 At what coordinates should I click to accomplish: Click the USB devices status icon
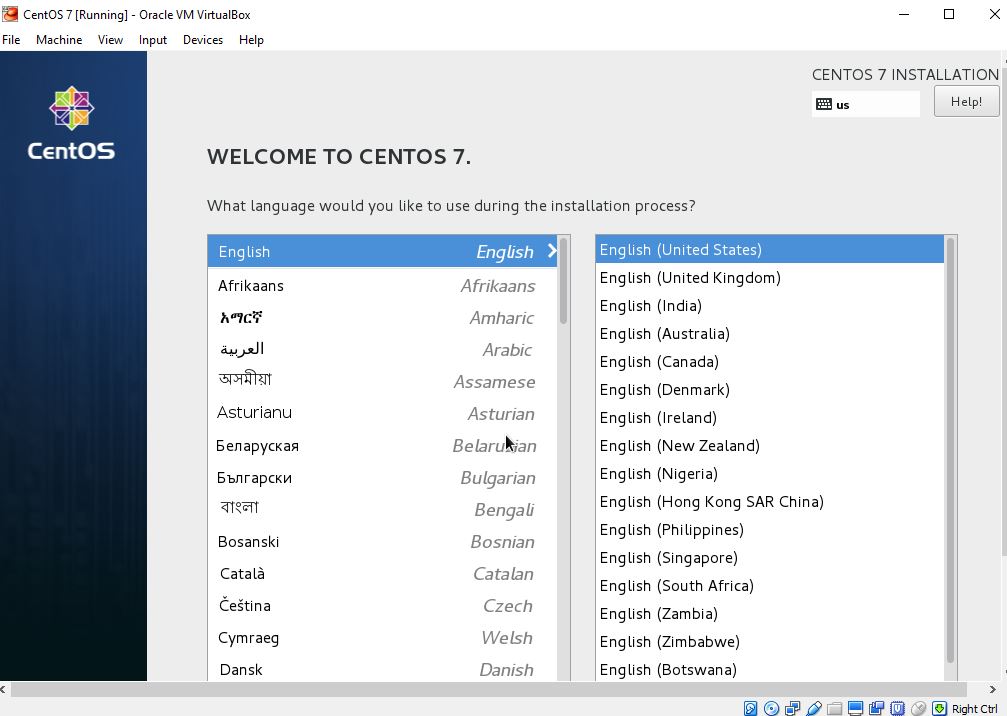[x=813, y=708]
